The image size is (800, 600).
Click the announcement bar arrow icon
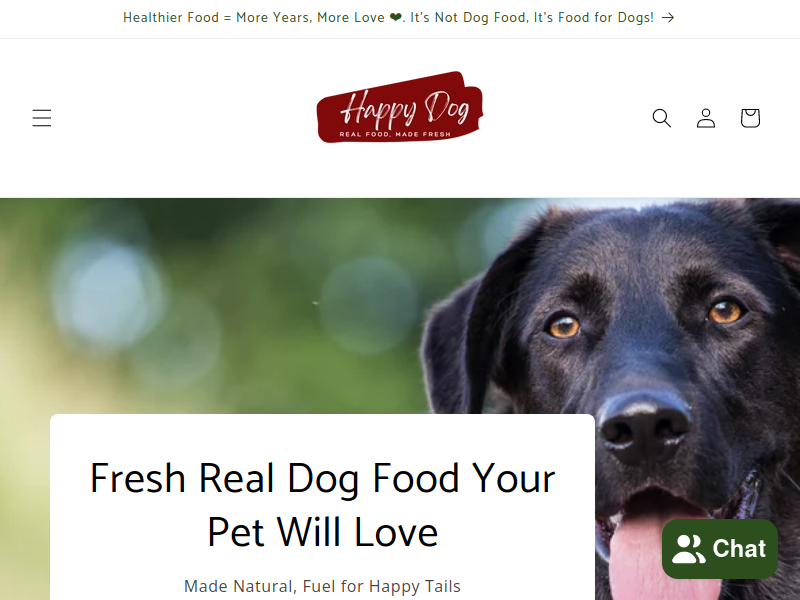[x=668, y=18]
